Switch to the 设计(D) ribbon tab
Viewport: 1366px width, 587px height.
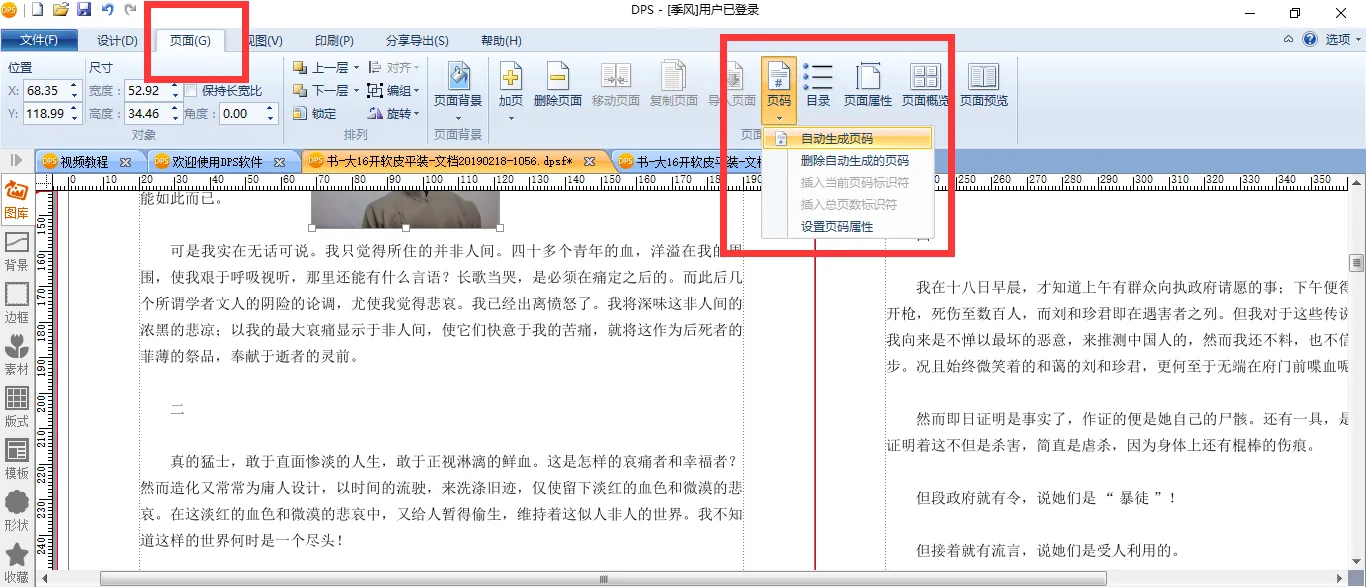coord(117,41)
